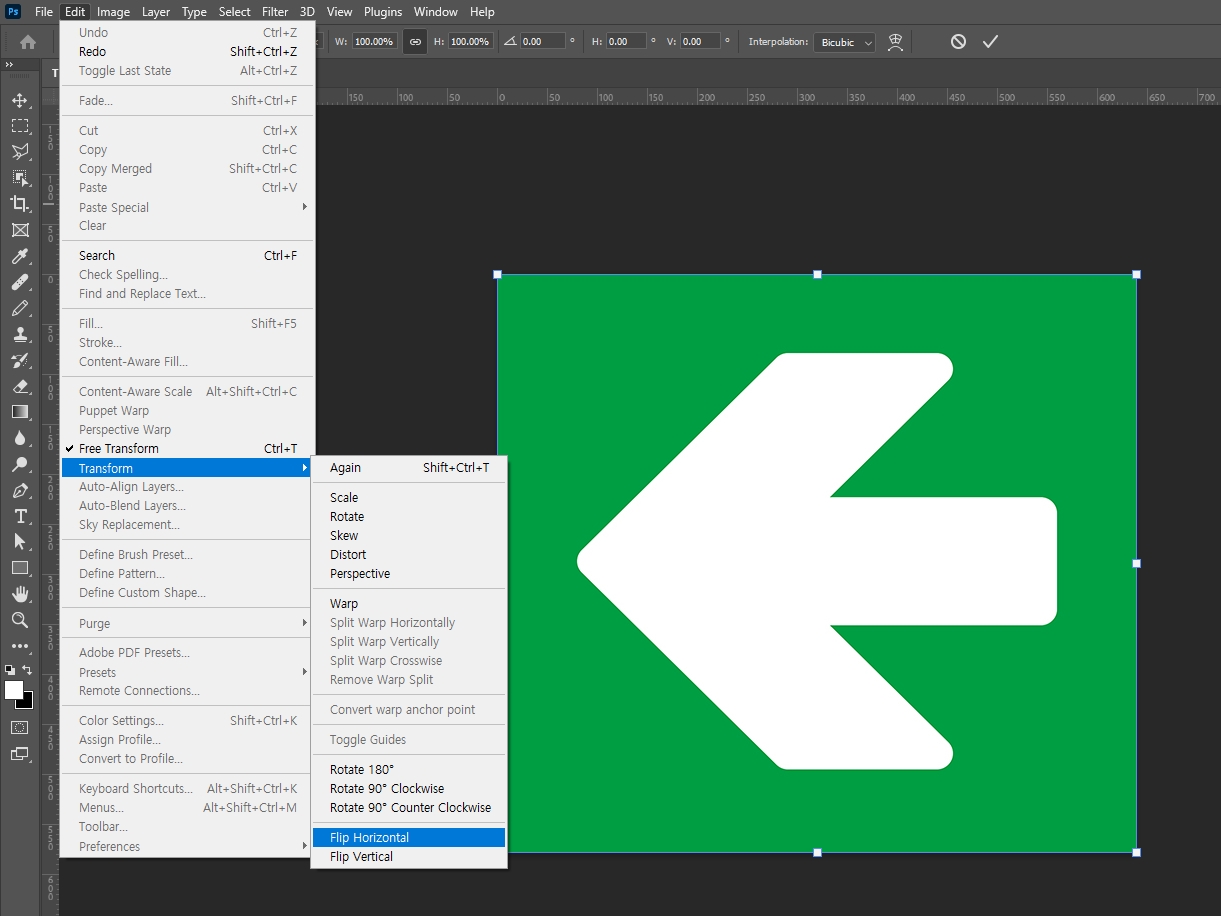Click the foreground color swatch
The height and width of the screenshot is (916, 1221).
[x=13, y=690]
